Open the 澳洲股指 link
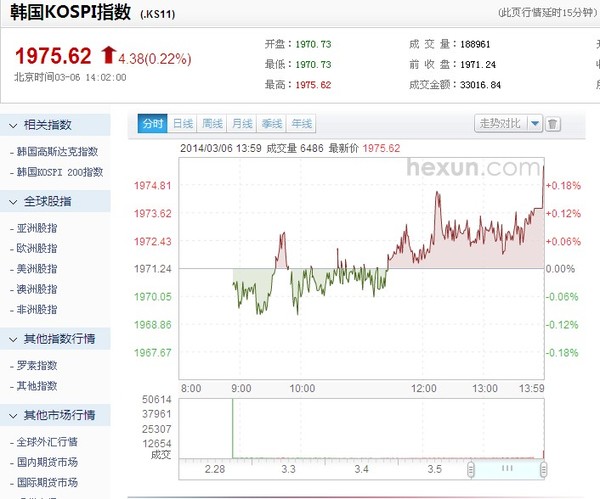This screenshot has width=600, height=499. (37, 289)
